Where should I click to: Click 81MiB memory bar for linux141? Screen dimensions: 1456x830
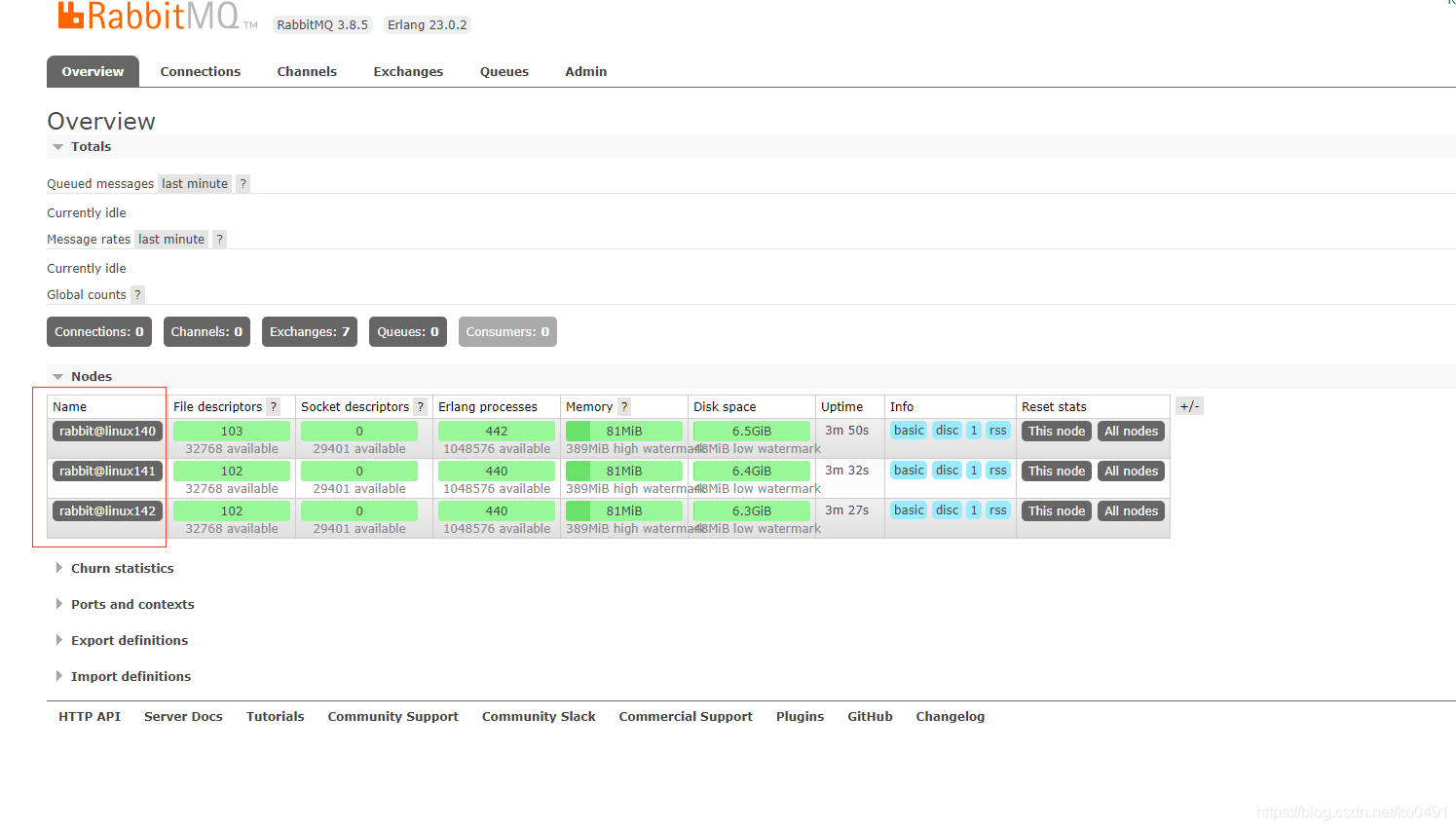tap(624, 472)
